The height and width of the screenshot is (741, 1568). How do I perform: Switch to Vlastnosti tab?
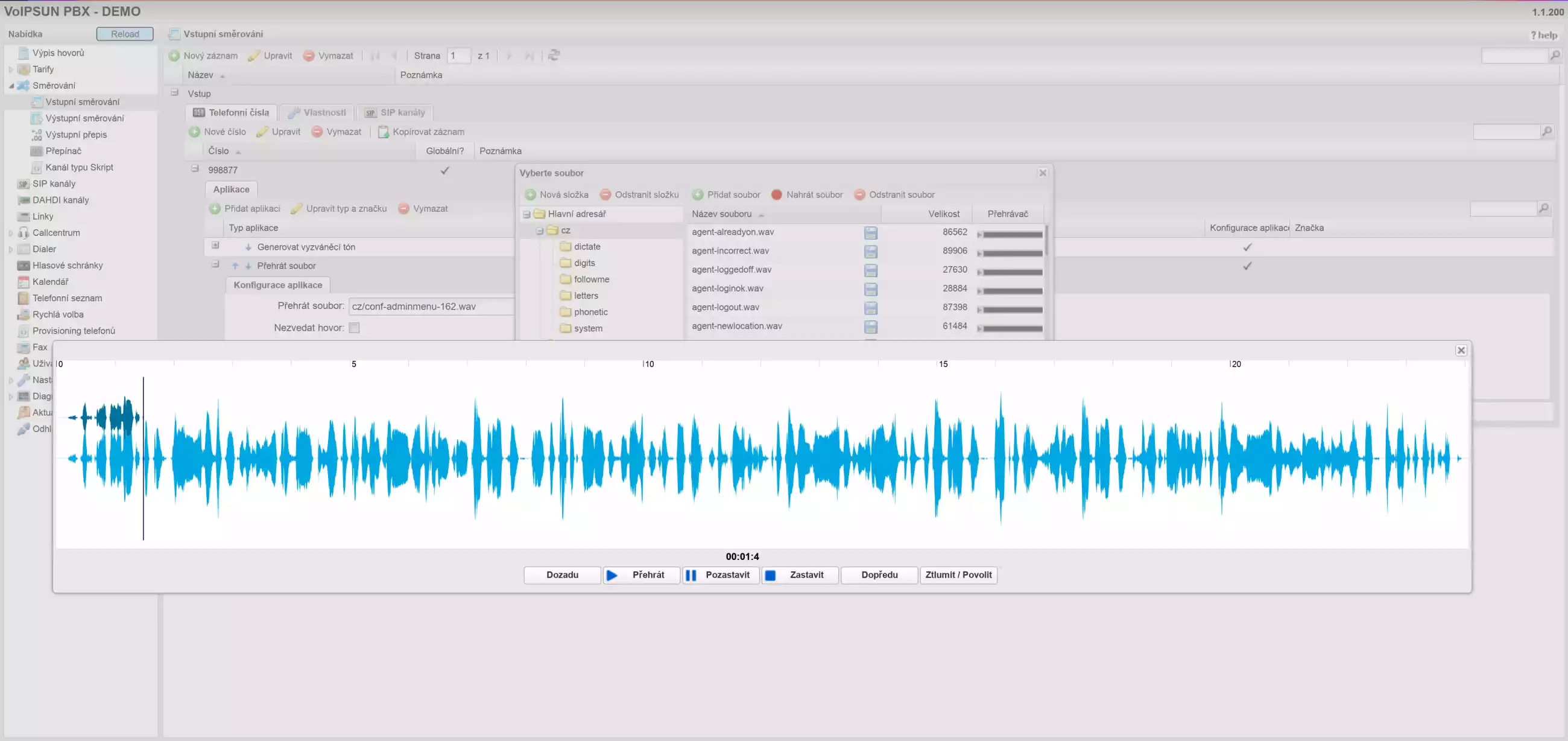317,113
